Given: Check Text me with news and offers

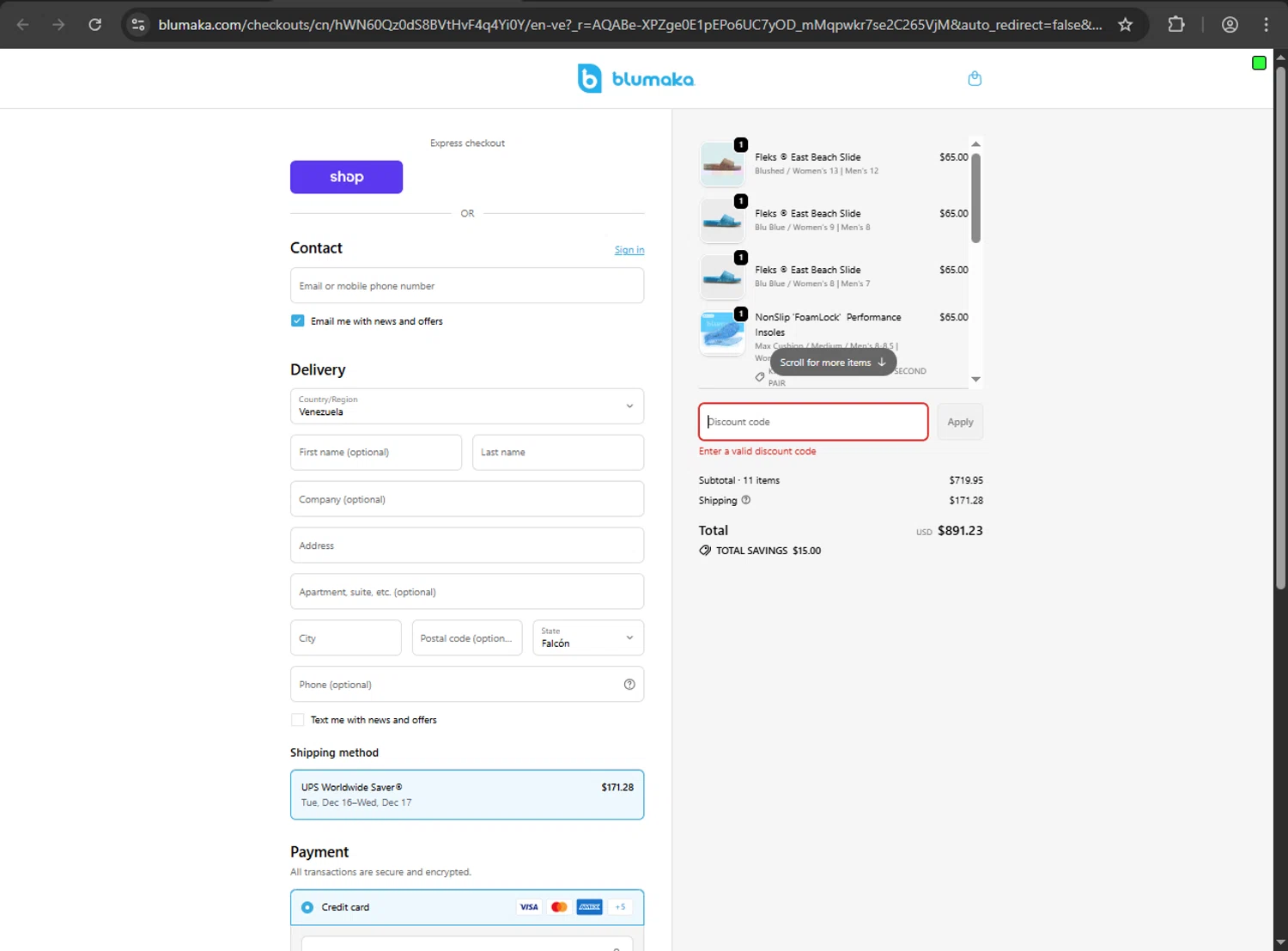Looking at the screenshot, I should tap(298, 720).
